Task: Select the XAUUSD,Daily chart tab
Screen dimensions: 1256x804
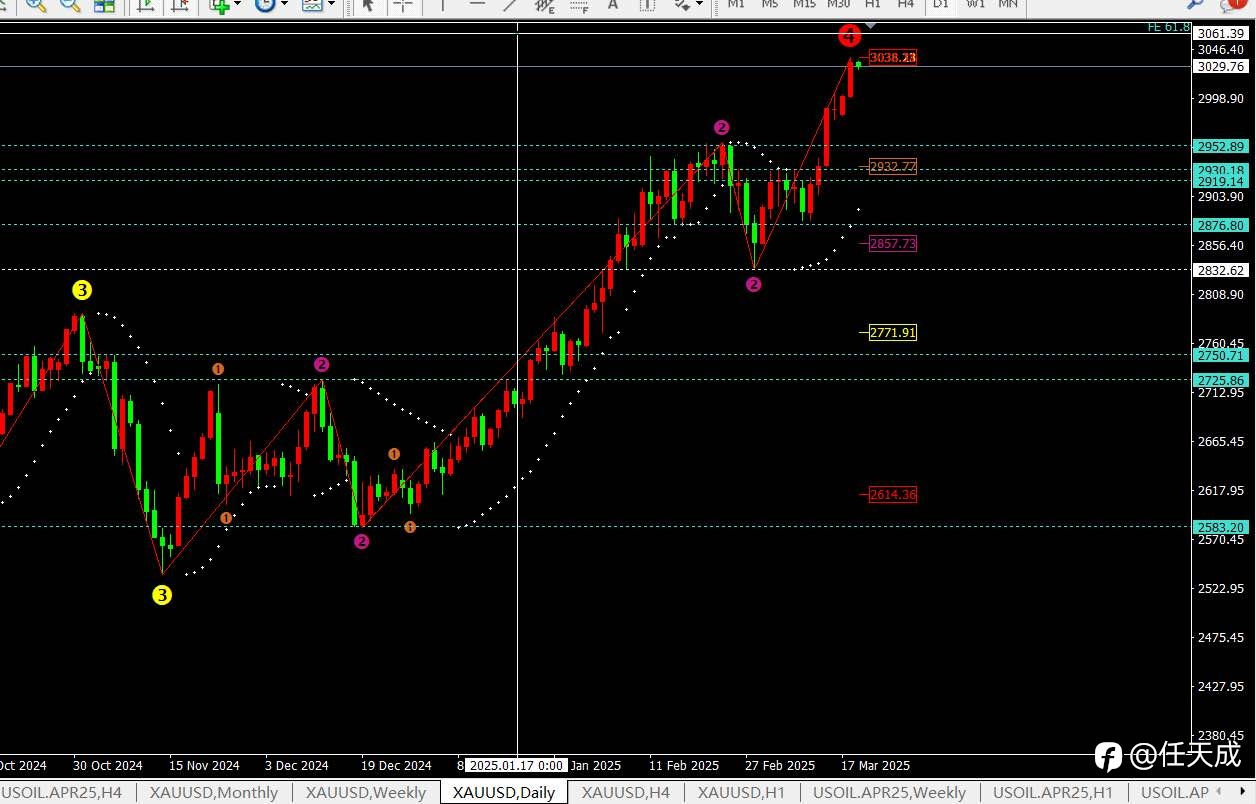Action: [x=504, y=792]
